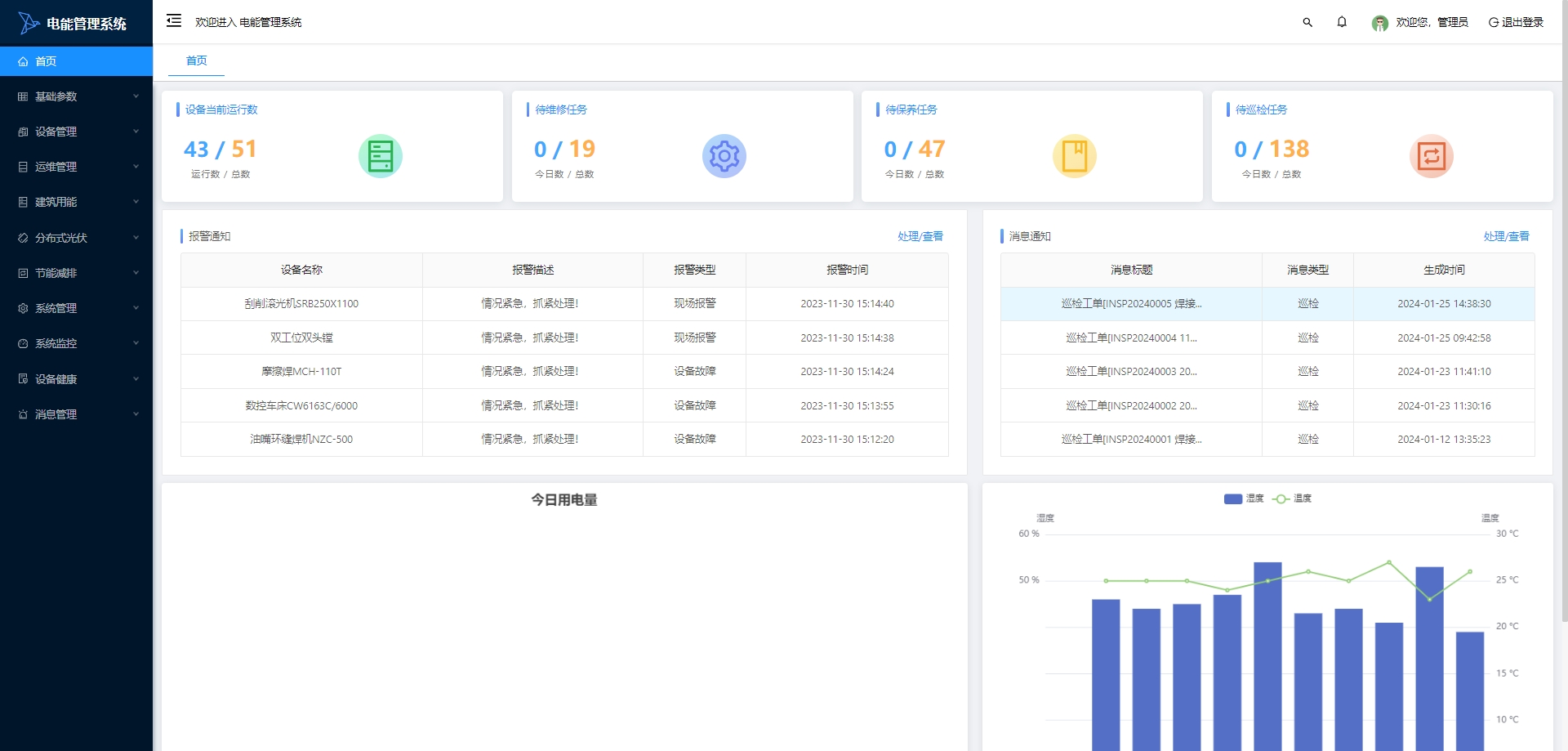Click the green device running count icon
Screen dimensions: 1568x751
pos(381,156)
